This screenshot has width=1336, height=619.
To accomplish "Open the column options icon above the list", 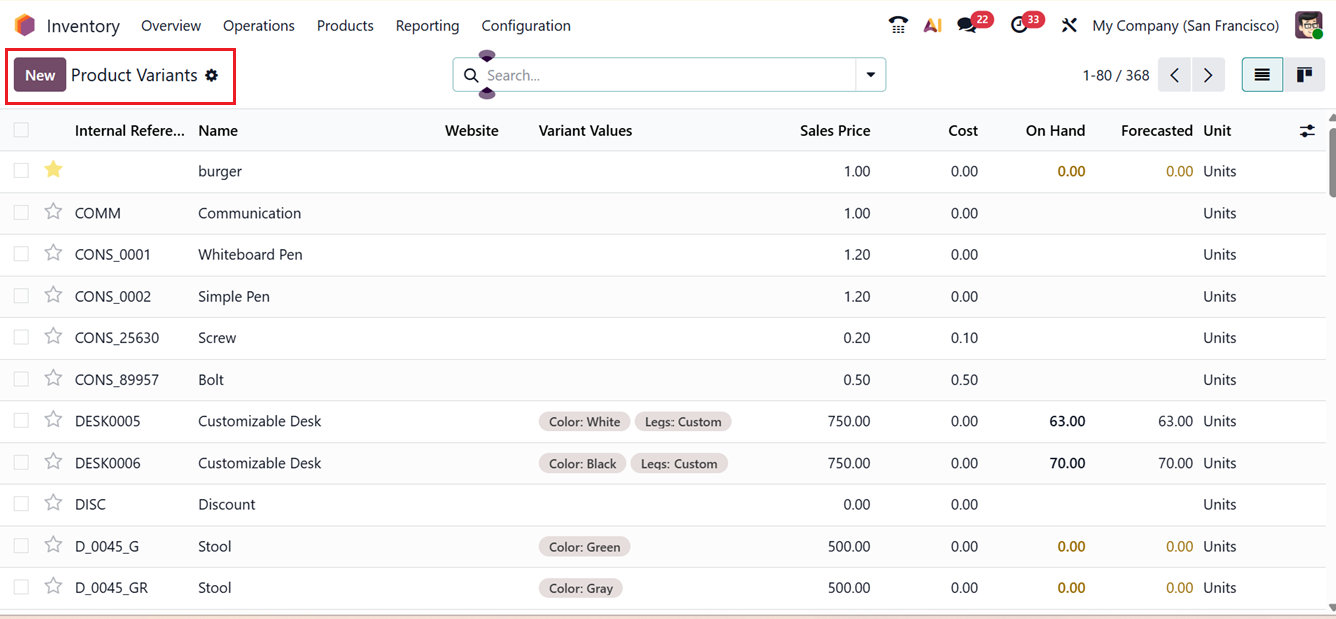I will (x=1307, y=130).
